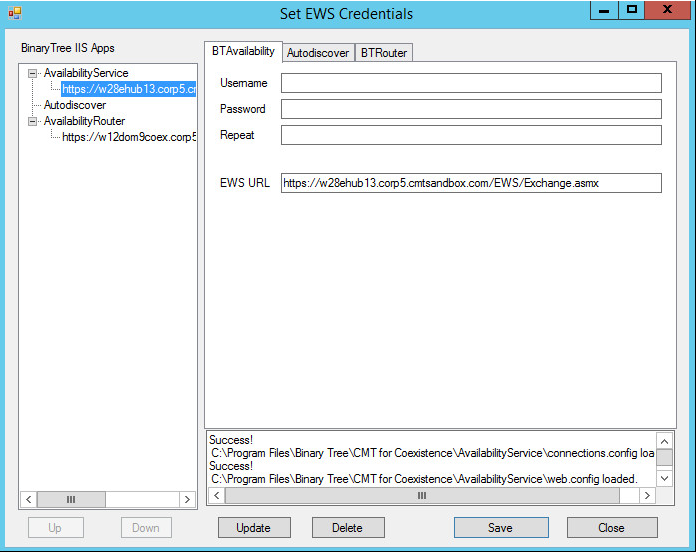Save the EWS credentials
The image size is (696, 552).
[501, 527]
